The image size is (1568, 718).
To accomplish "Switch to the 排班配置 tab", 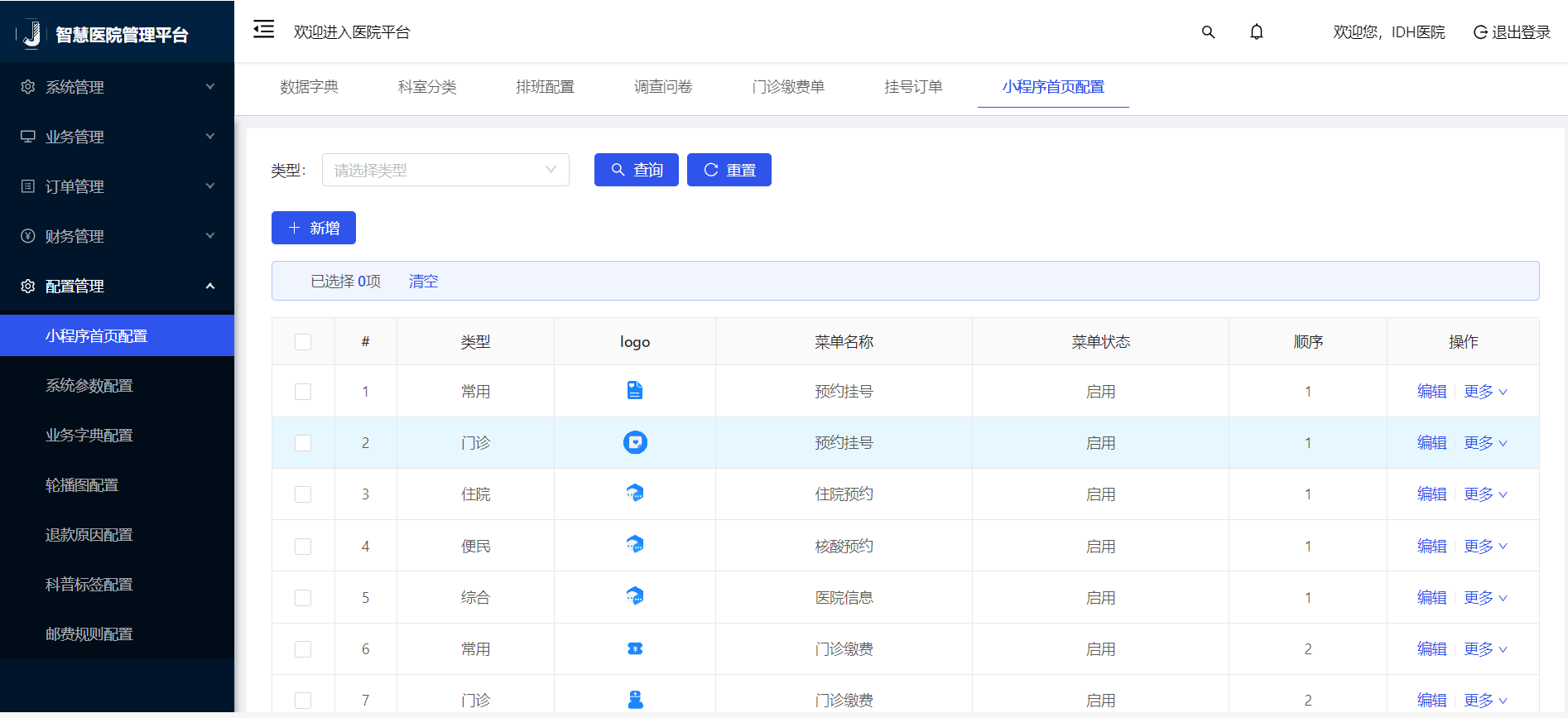I will click(x=546, y=87).
